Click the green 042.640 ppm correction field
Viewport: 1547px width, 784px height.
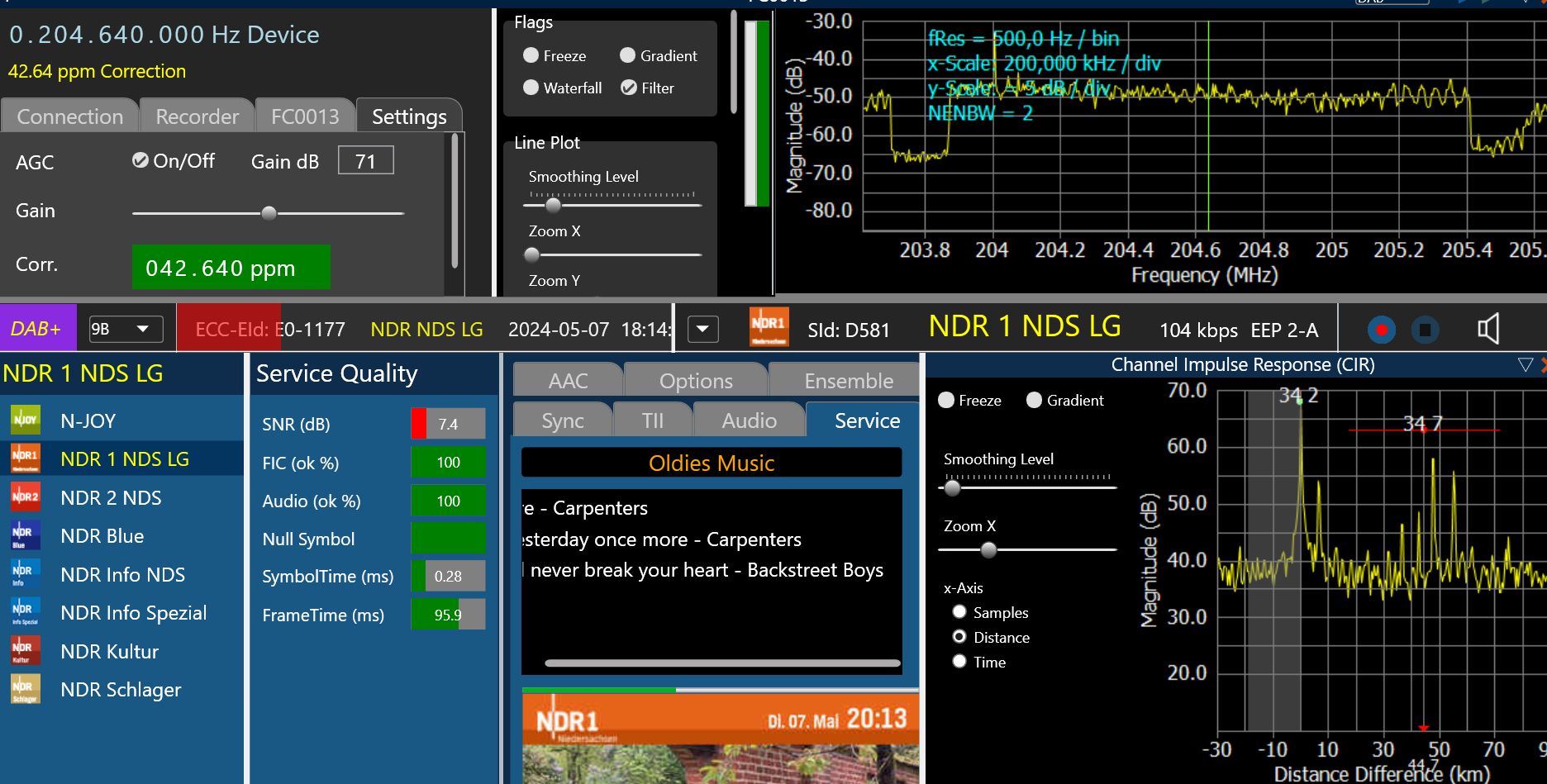[x=231, y=268]
